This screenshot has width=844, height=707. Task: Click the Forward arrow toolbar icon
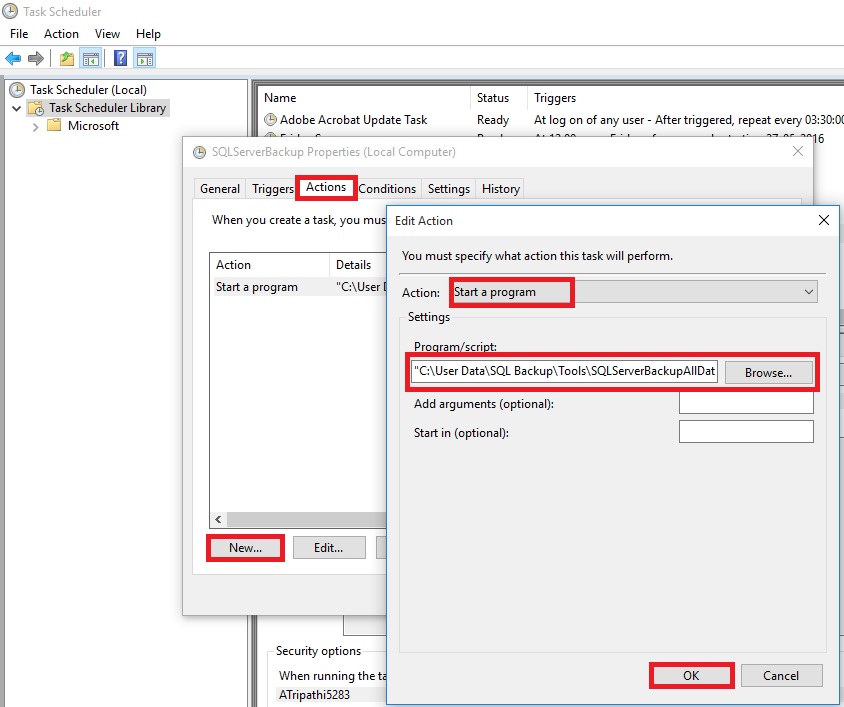tap(36, 58)
